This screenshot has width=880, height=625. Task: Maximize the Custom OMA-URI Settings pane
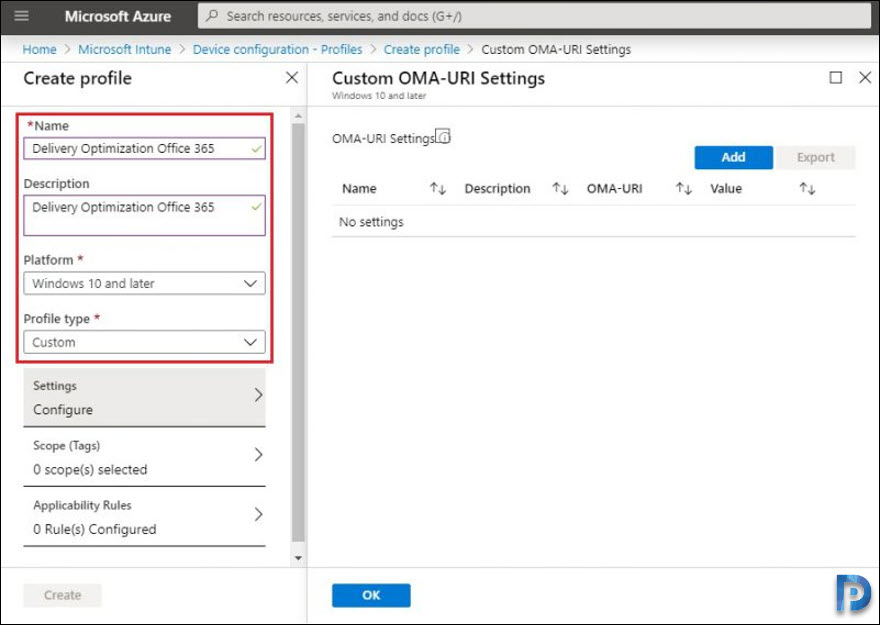point(836,77)
